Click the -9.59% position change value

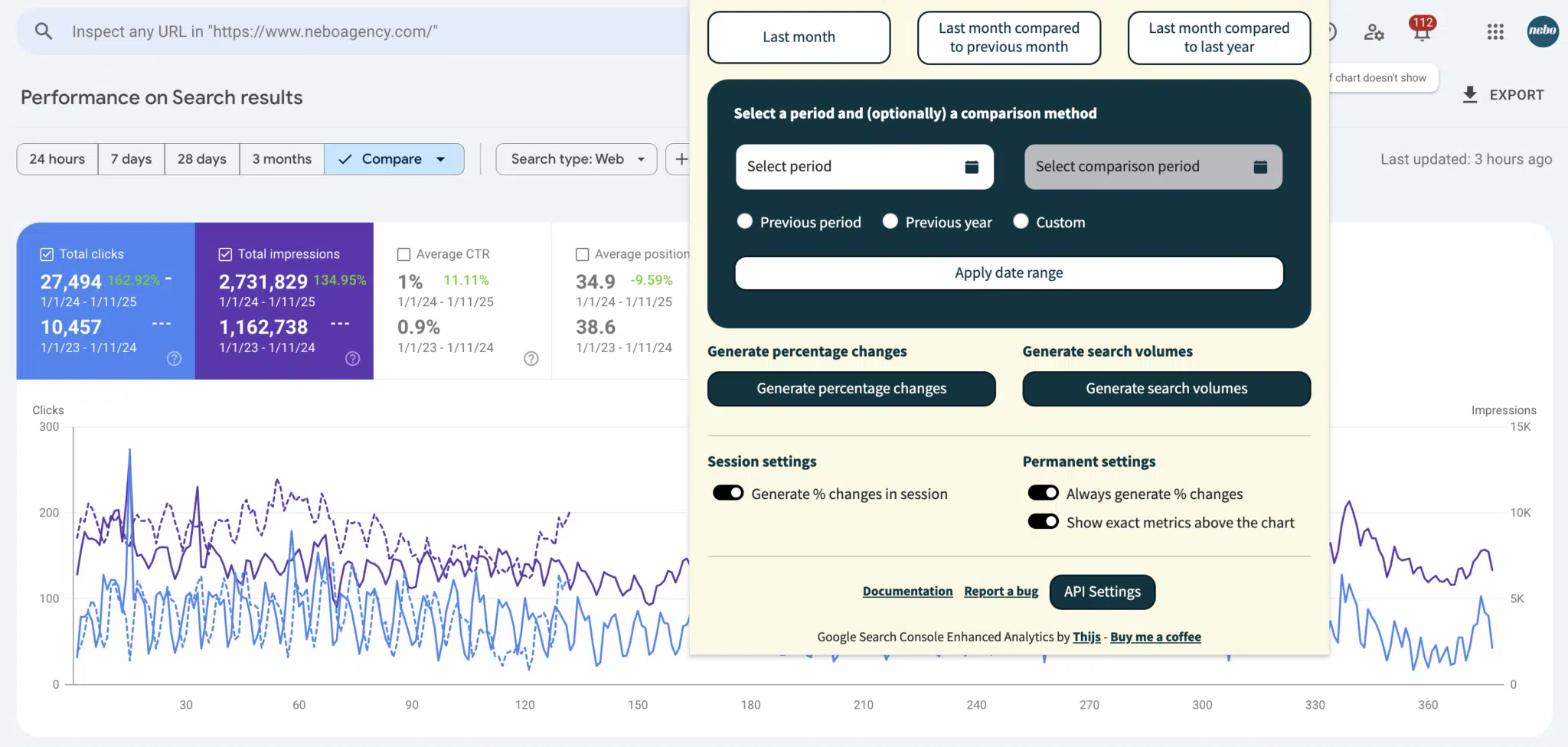coord(652,280)
